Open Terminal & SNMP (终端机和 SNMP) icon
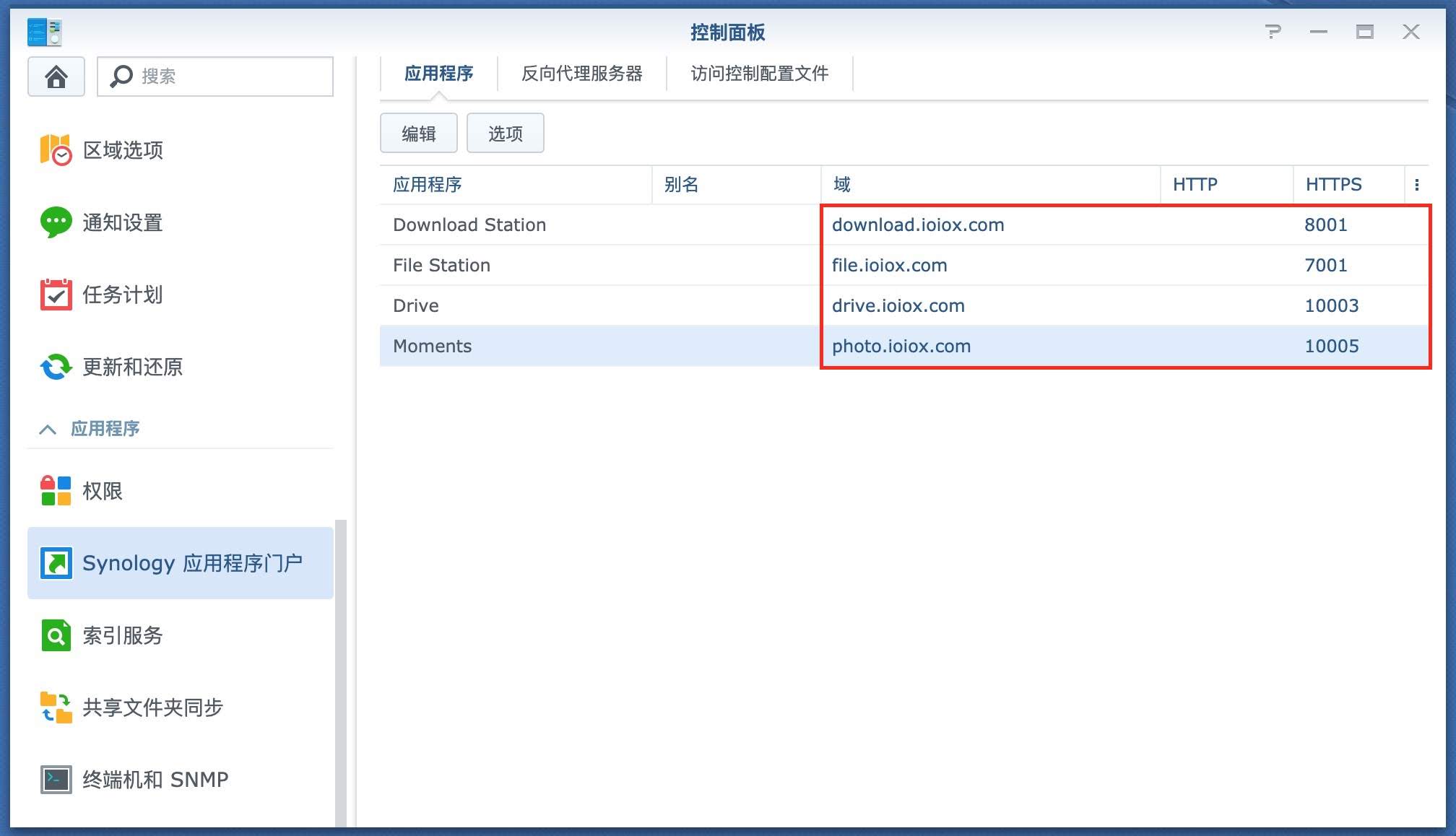 pos(56,780)
